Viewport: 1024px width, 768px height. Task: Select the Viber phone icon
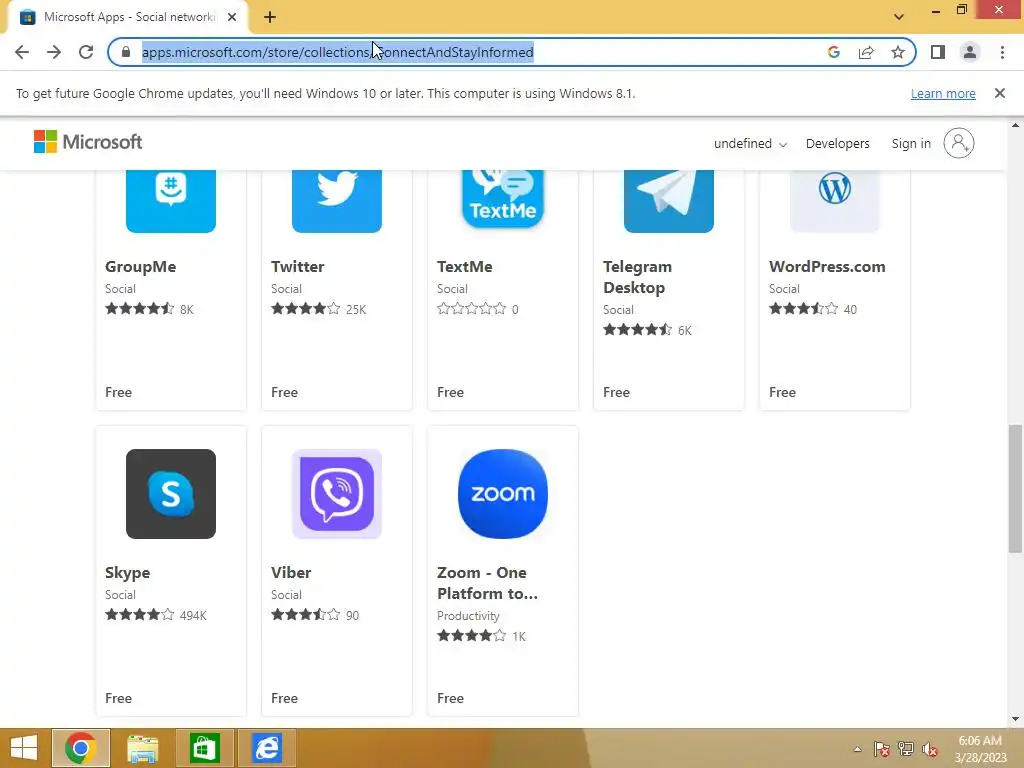(336, 494)
